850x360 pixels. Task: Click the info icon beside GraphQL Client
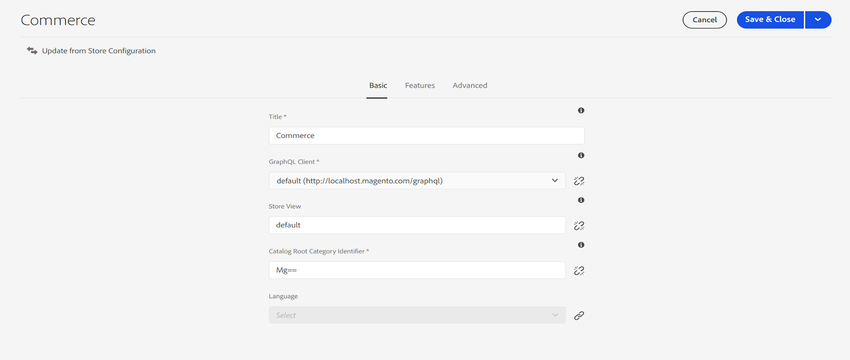(x=581, y=156)
